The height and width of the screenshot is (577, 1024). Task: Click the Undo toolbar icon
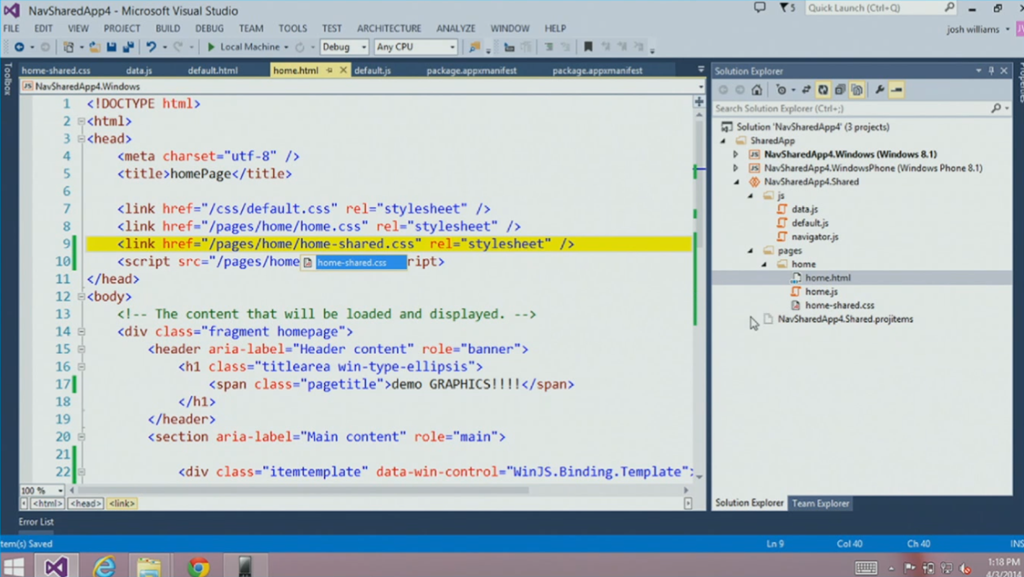click(x=151, y=47)
